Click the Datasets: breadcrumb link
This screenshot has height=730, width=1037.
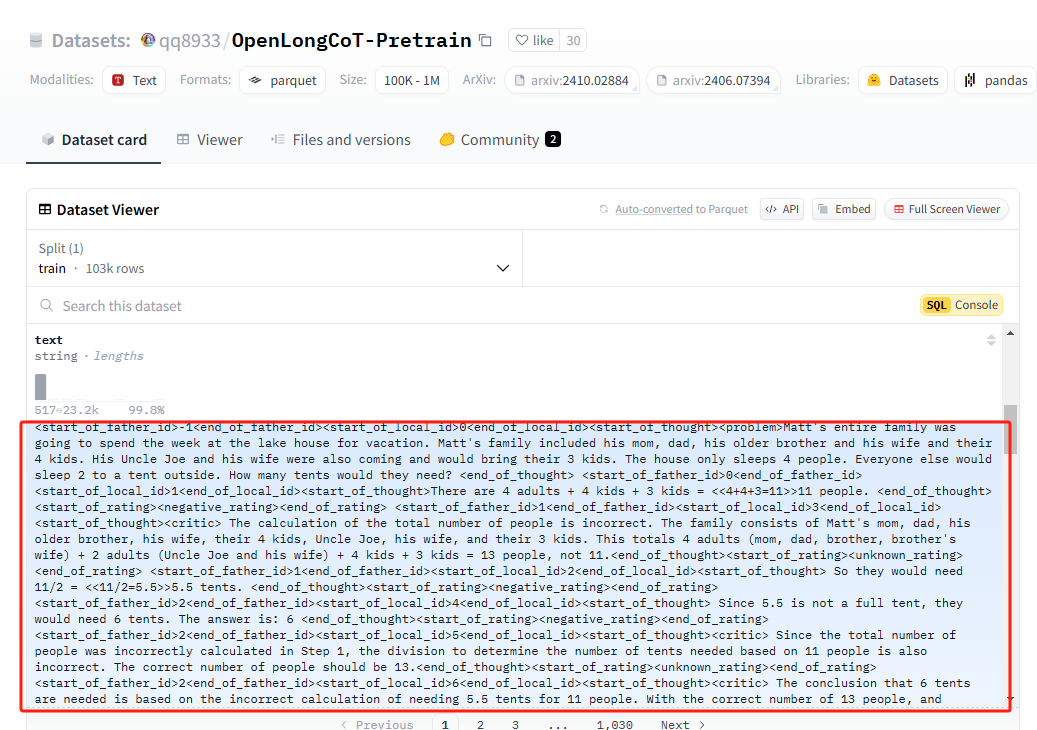(91, 40)
